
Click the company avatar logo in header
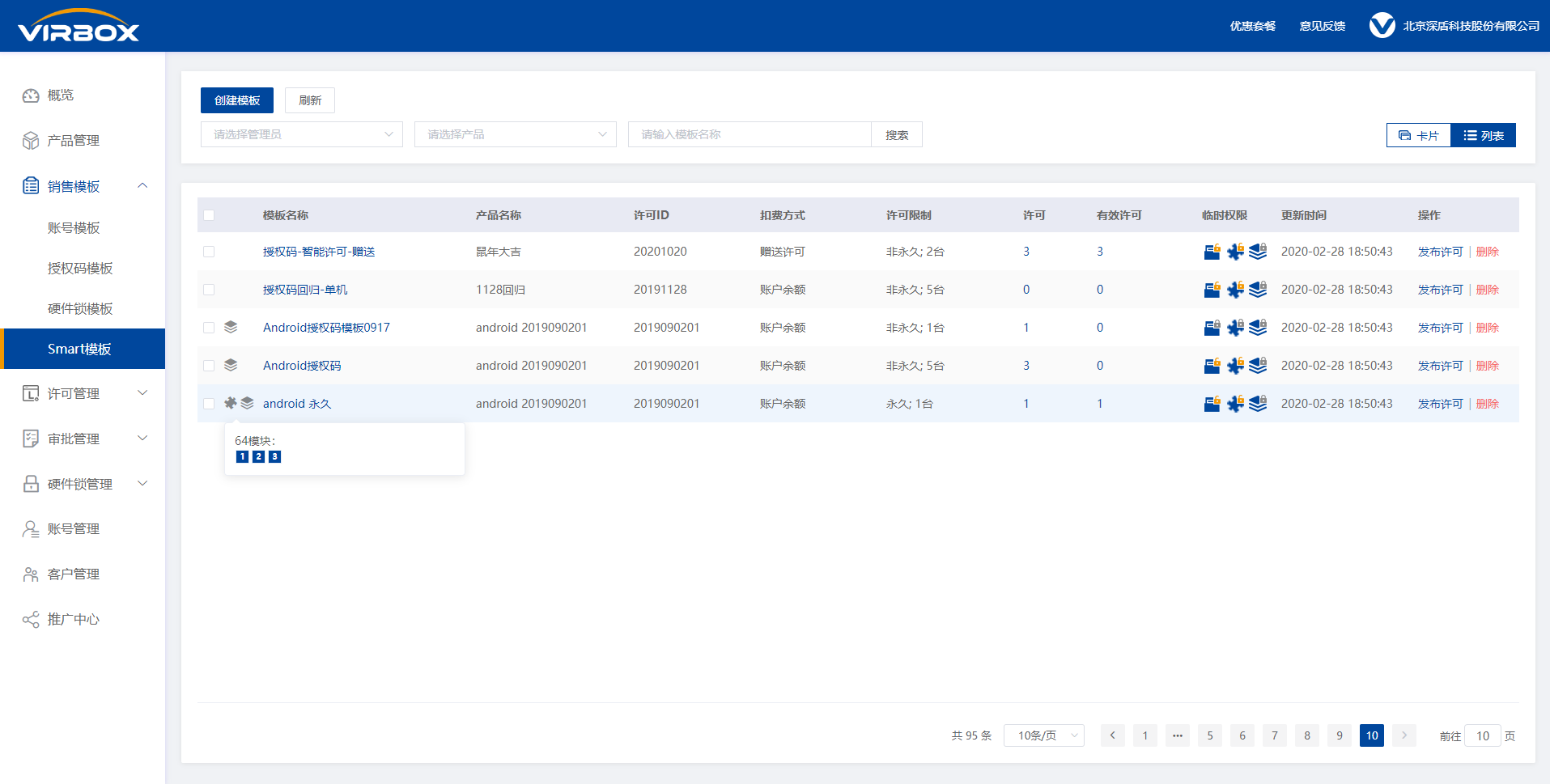1382,26
